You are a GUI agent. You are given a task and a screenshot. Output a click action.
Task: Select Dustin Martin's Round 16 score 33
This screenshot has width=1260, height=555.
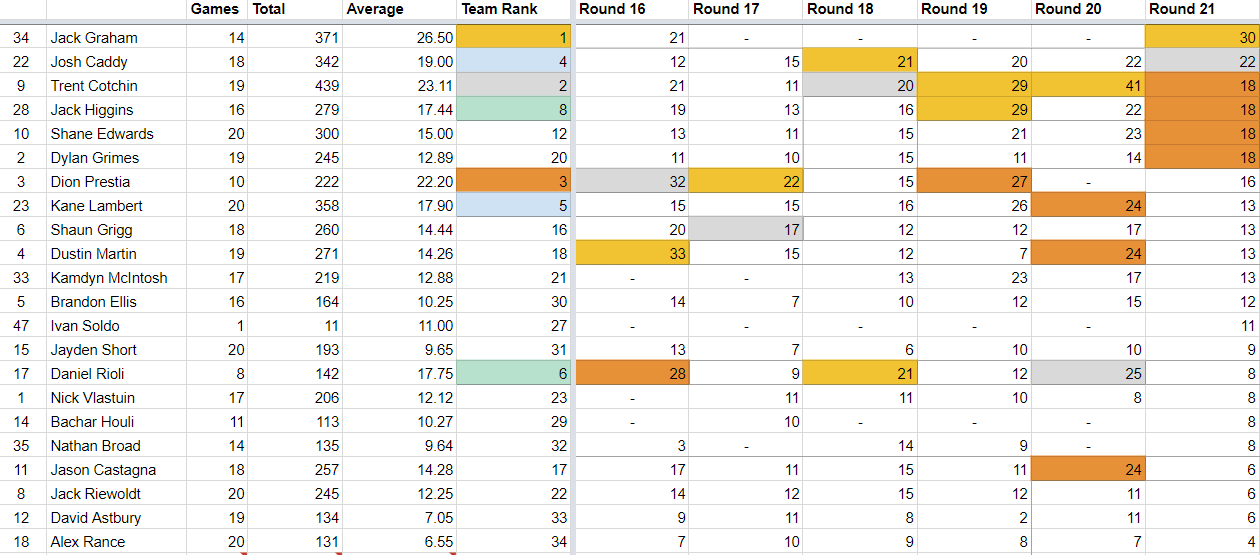pyautogui.click(x=632, y=254)
